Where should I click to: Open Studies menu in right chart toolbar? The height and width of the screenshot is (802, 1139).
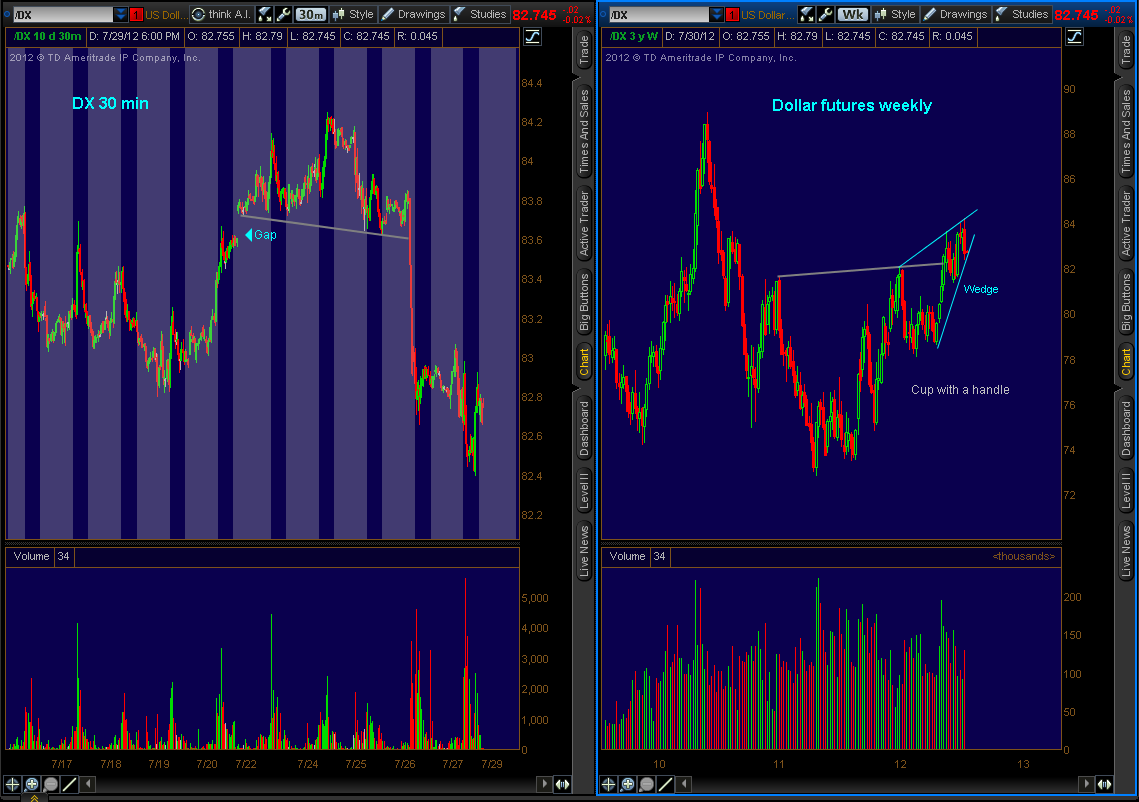point(1021,14)
